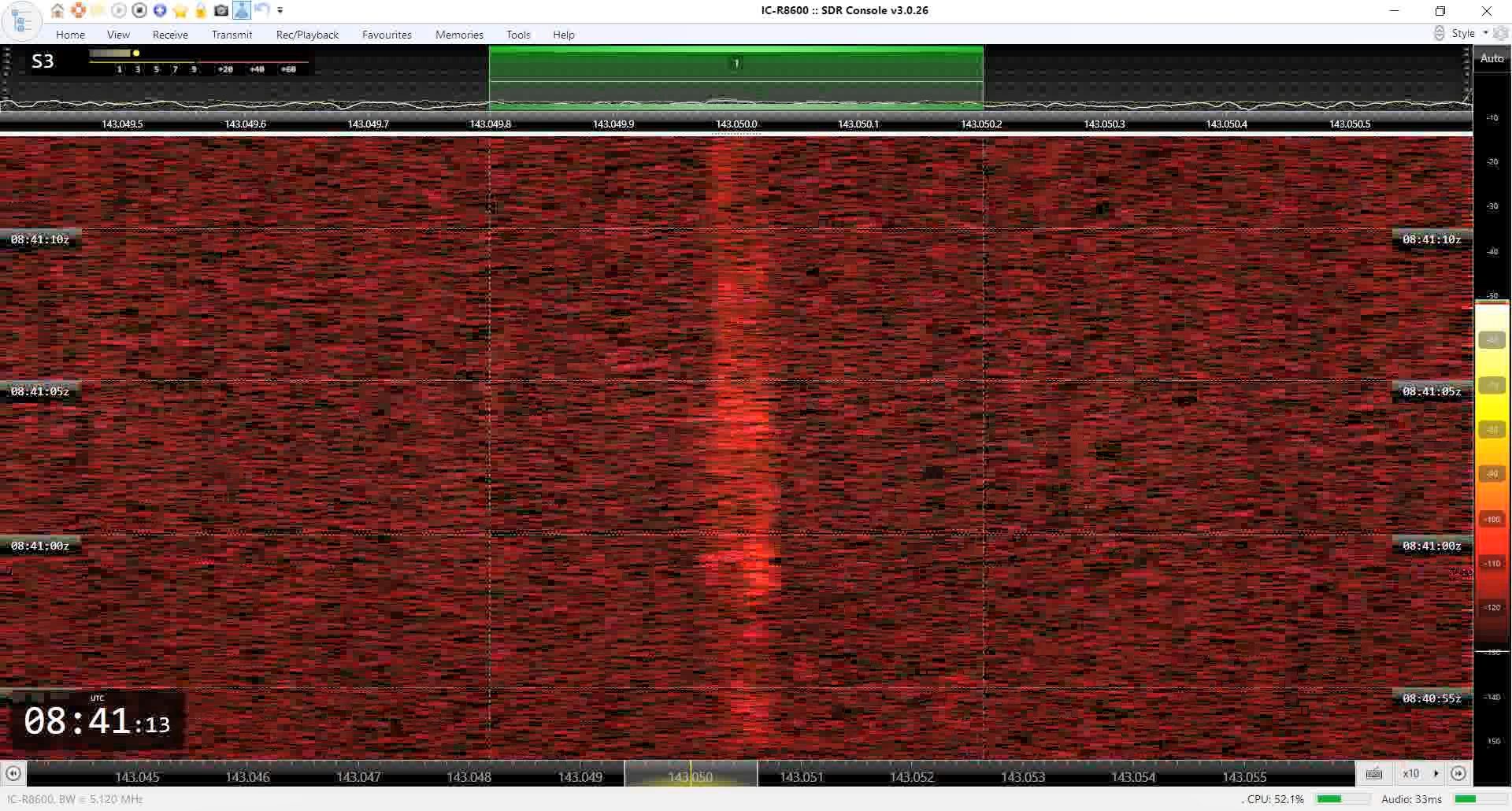Viewport: 1512px width, 811px height.
Task: Click the Play button in quick access toolbar
Action: click(119, 10)
